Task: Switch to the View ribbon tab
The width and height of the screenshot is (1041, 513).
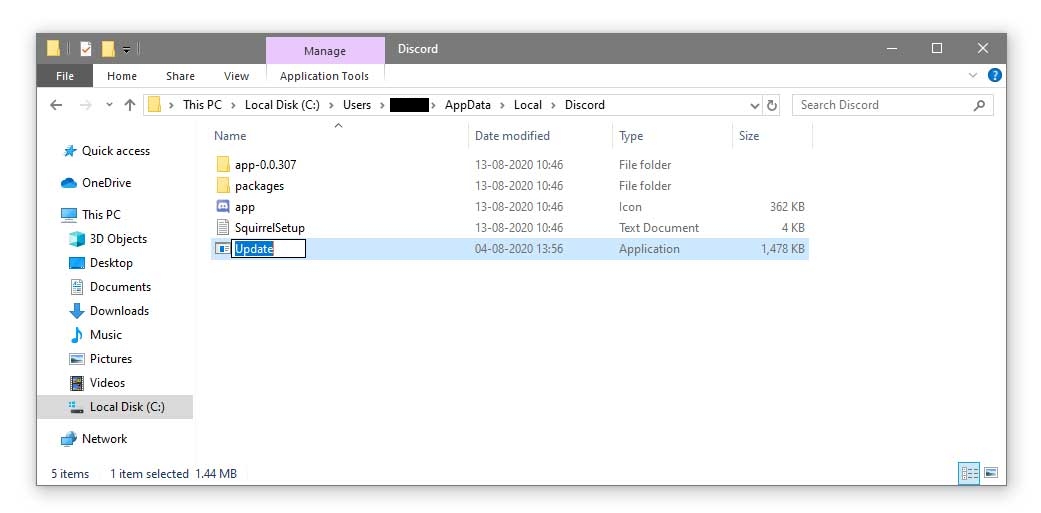Action: point(236,76)
